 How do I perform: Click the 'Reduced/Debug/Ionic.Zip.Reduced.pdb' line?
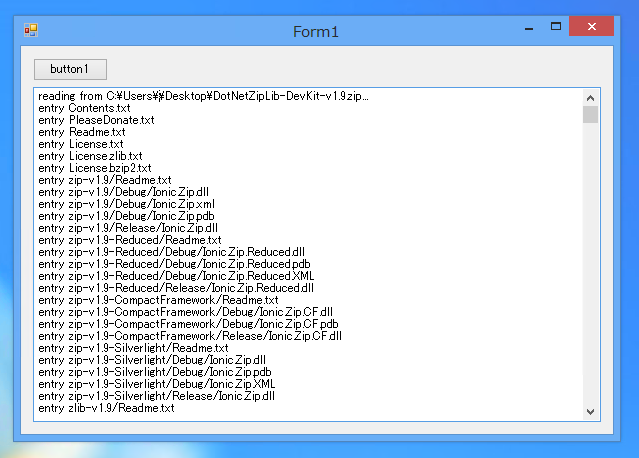[x=174, y=264]
